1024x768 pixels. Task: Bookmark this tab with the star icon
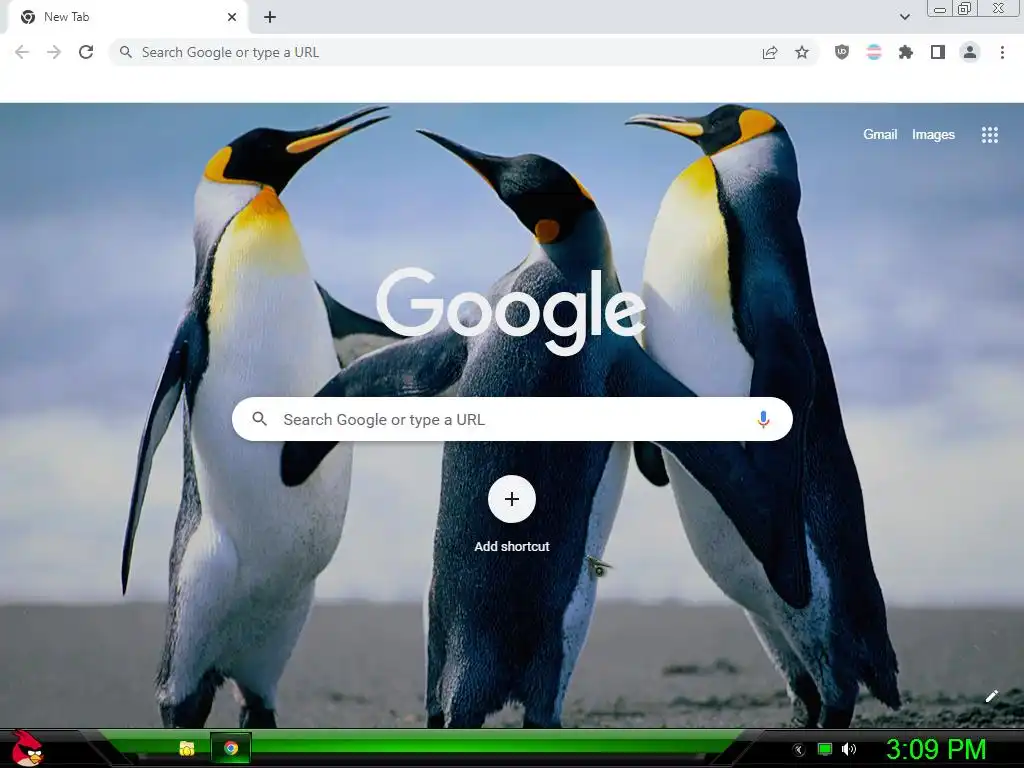pos(802,52)
